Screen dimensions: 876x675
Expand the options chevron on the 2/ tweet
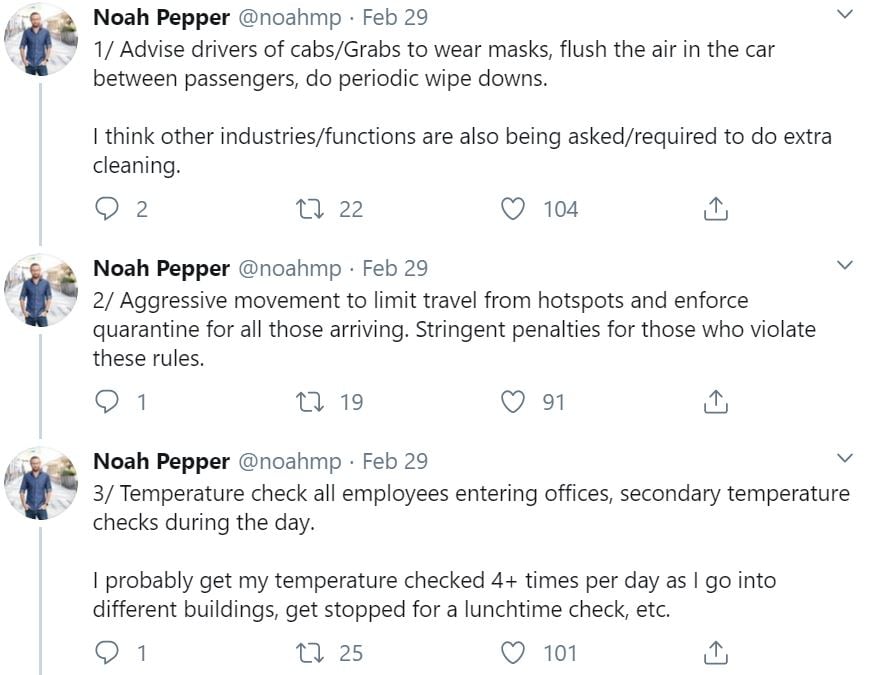845,266
